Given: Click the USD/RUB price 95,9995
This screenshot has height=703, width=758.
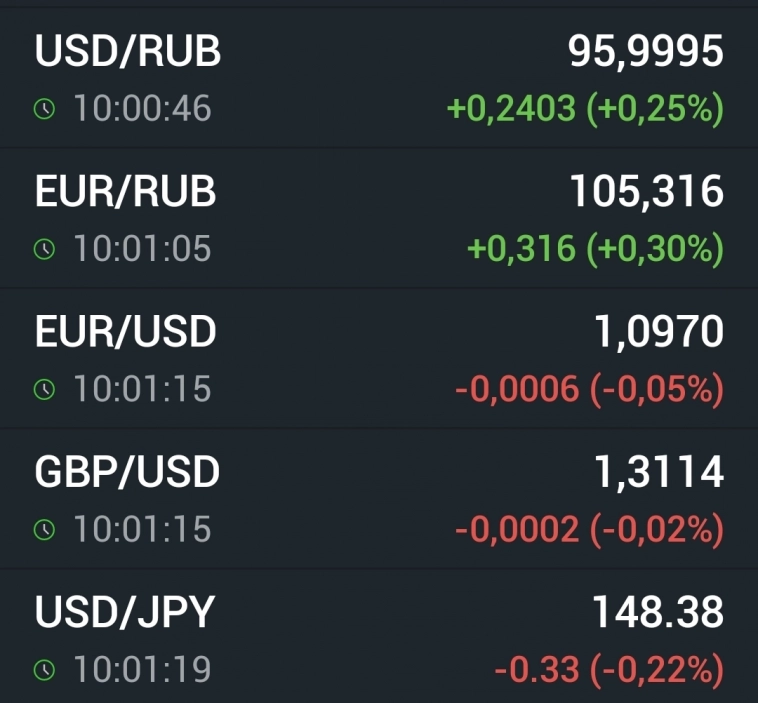Looking at the screenshot, I should [x=646, y=51].
